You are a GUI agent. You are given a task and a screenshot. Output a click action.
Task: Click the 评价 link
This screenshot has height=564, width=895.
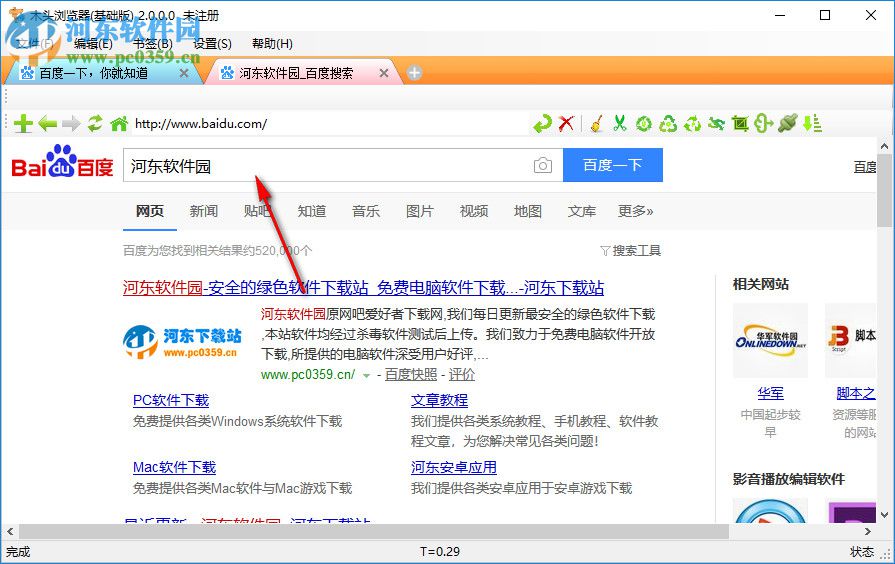(462, 374)
